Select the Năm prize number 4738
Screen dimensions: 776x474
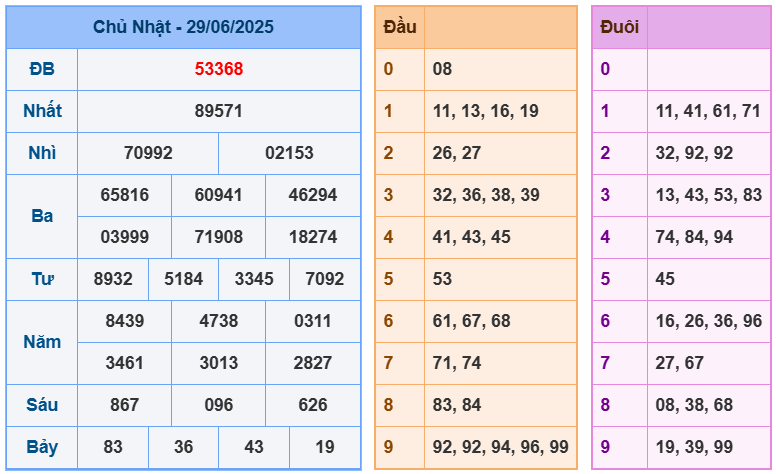click(218, 321)
